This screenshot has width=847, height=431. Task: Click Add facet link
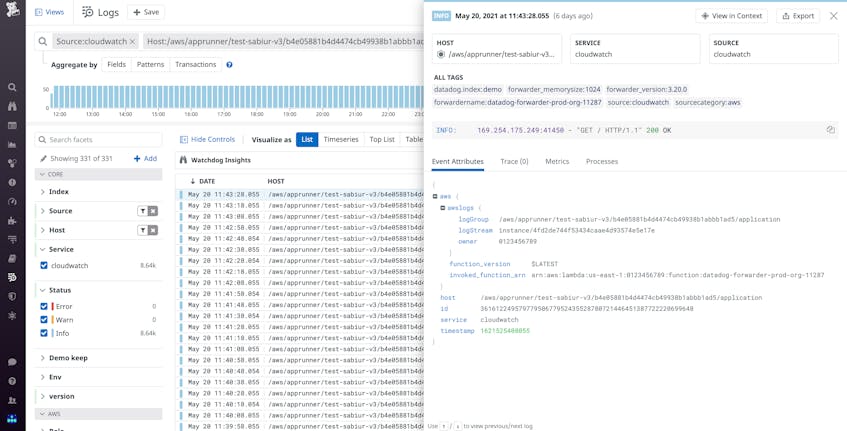145,159
